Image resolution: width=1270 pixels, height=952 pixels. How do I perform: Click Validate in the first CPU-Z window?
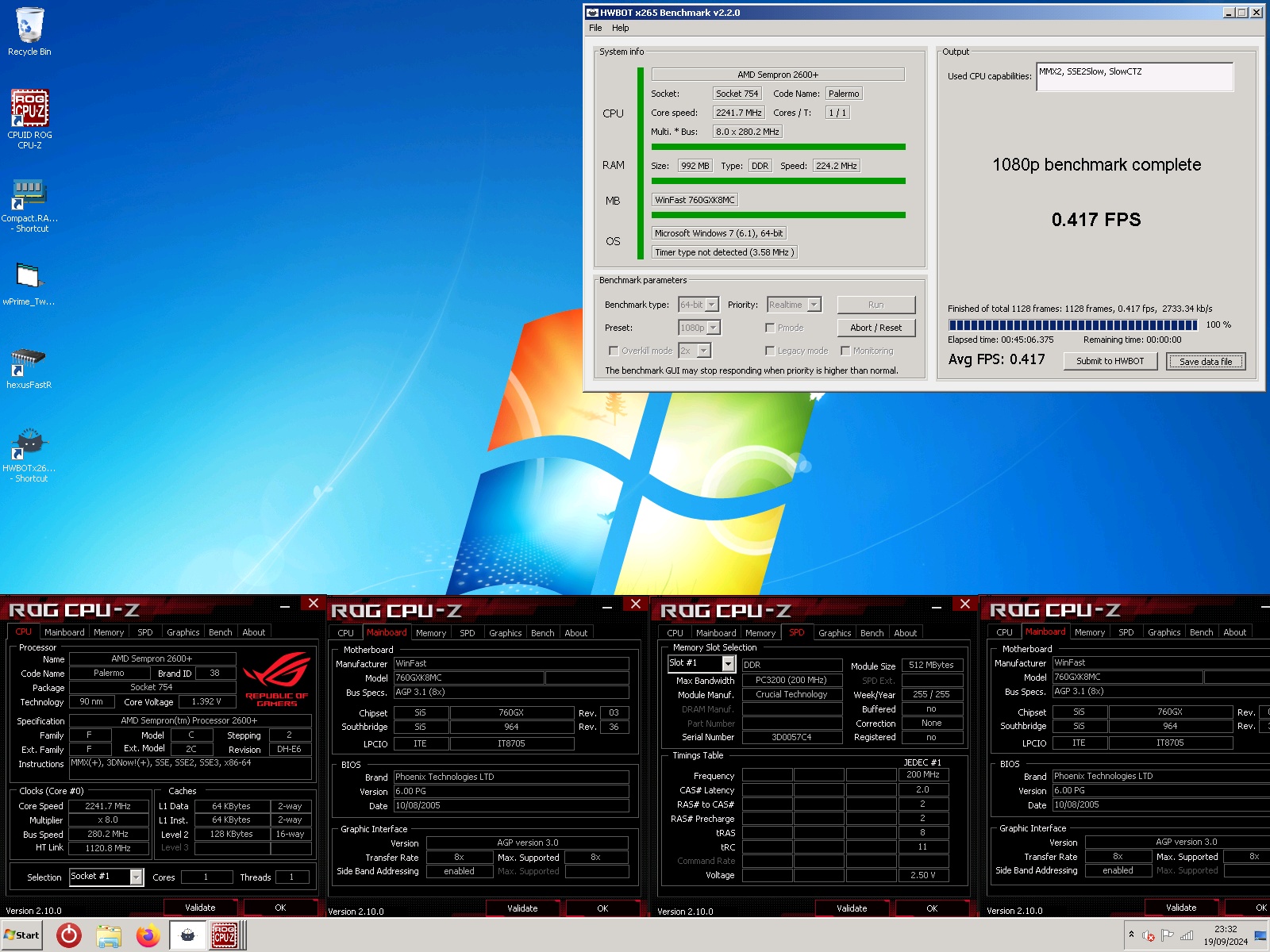(200, 908)
